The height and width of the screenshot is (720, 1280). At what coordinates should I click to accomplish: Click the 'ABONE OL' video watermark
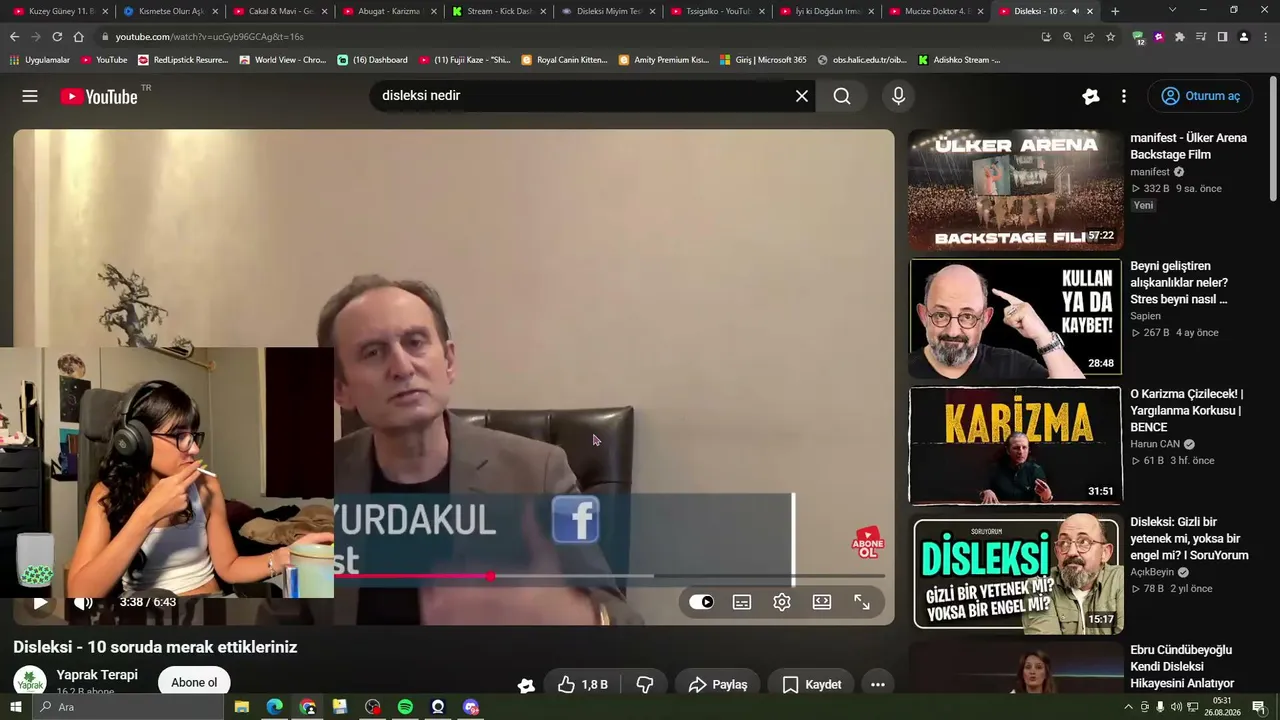click(867, 543)
